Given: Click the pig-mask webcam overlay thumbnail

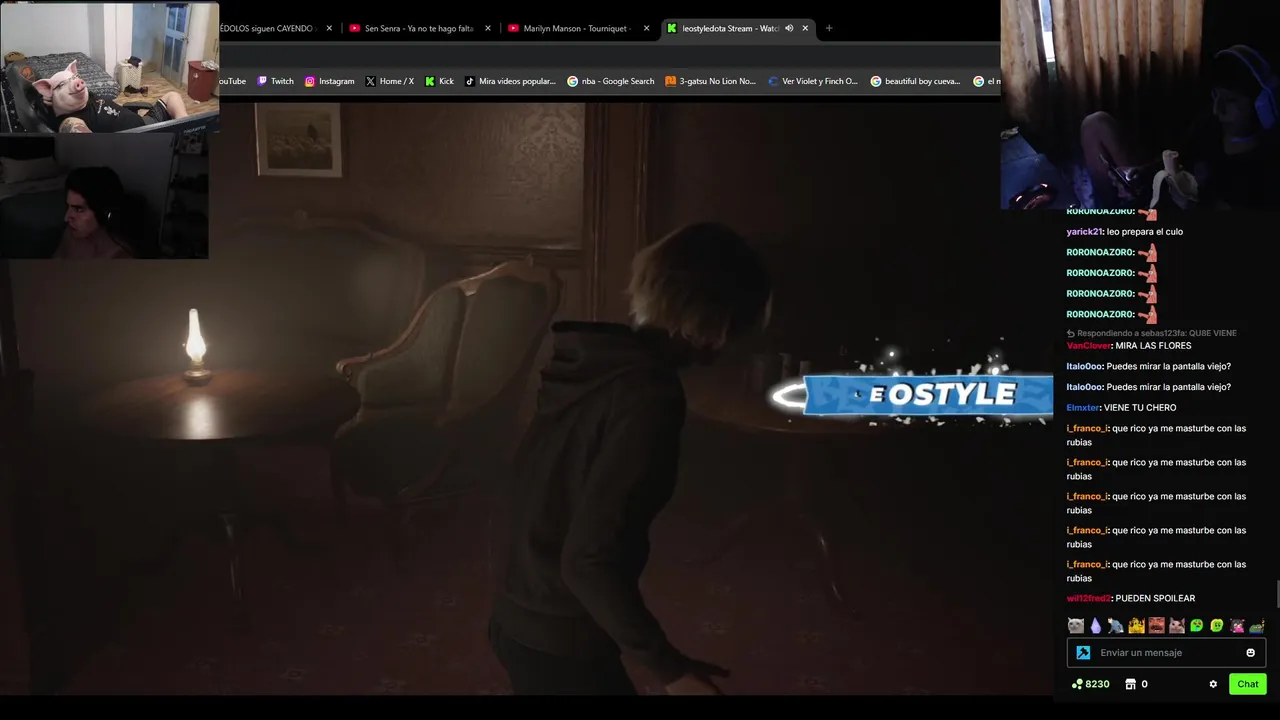Looking at the screenshot, I should point(109,67).
